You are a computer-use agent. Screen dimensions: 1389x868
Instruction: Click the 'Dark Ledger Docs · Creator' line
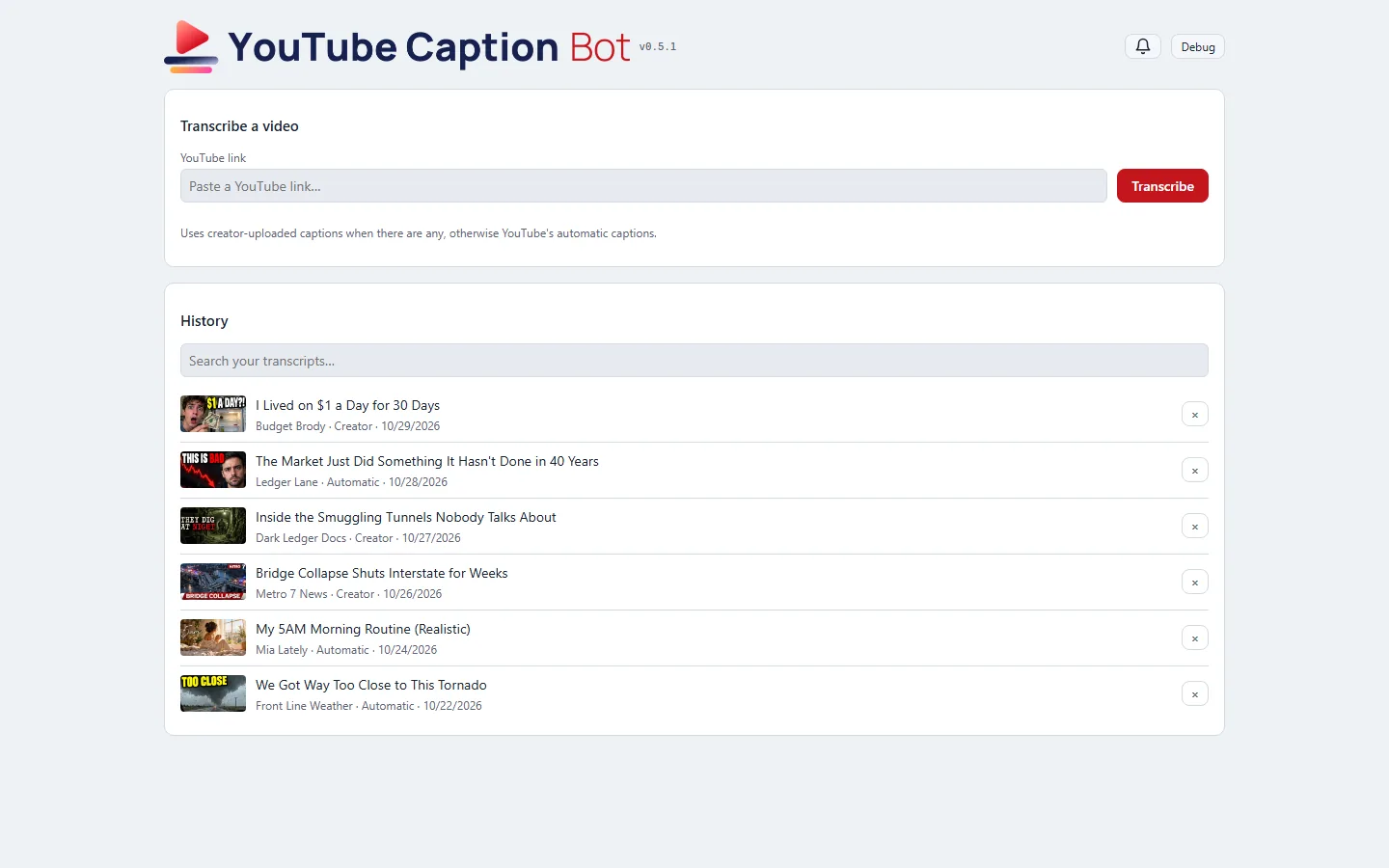(358, 538)
